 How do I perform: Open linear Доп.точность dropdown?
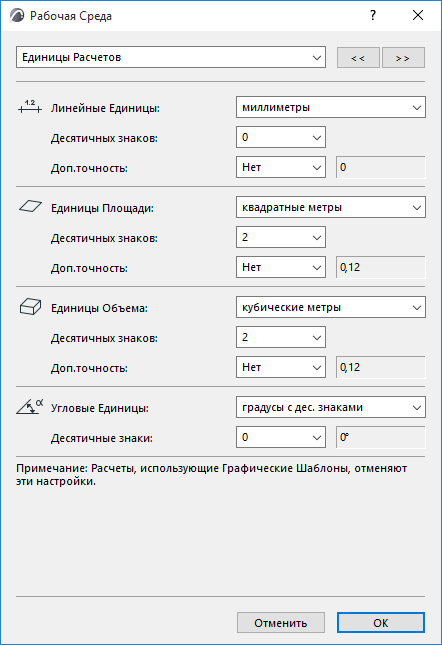click(281, 167)
